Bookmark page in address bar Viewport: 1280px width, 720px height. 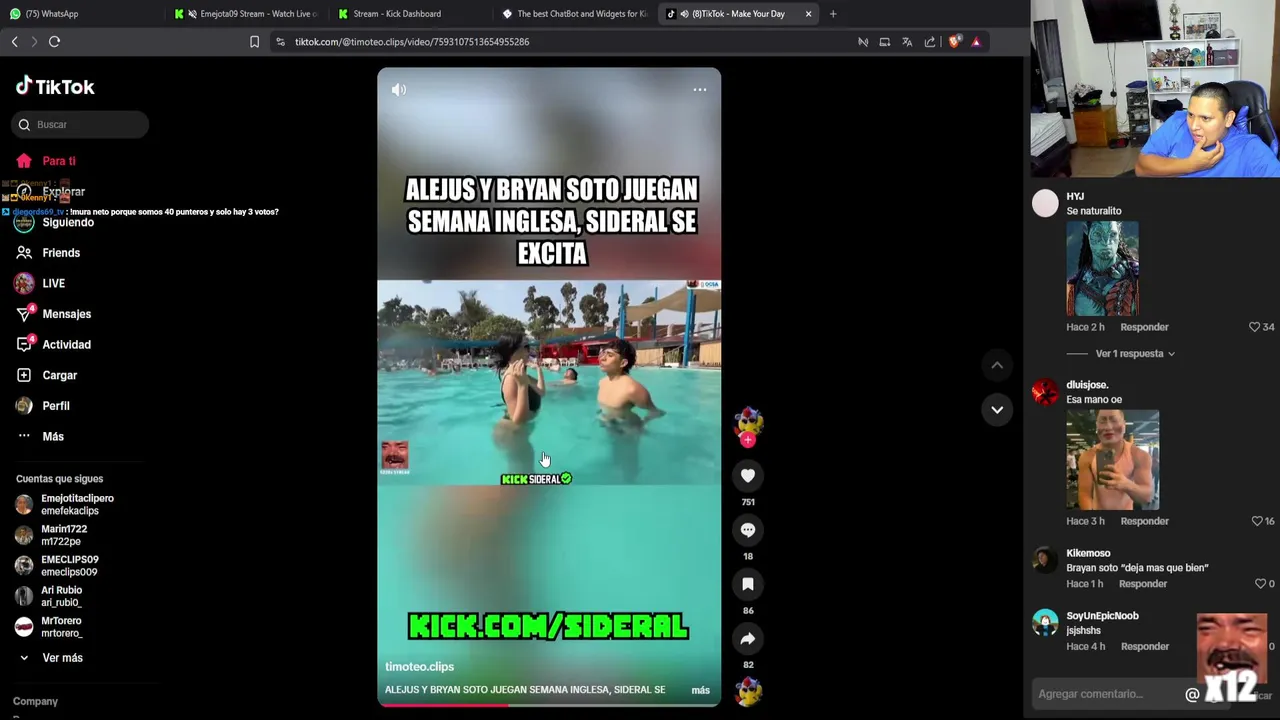[254, 42]
